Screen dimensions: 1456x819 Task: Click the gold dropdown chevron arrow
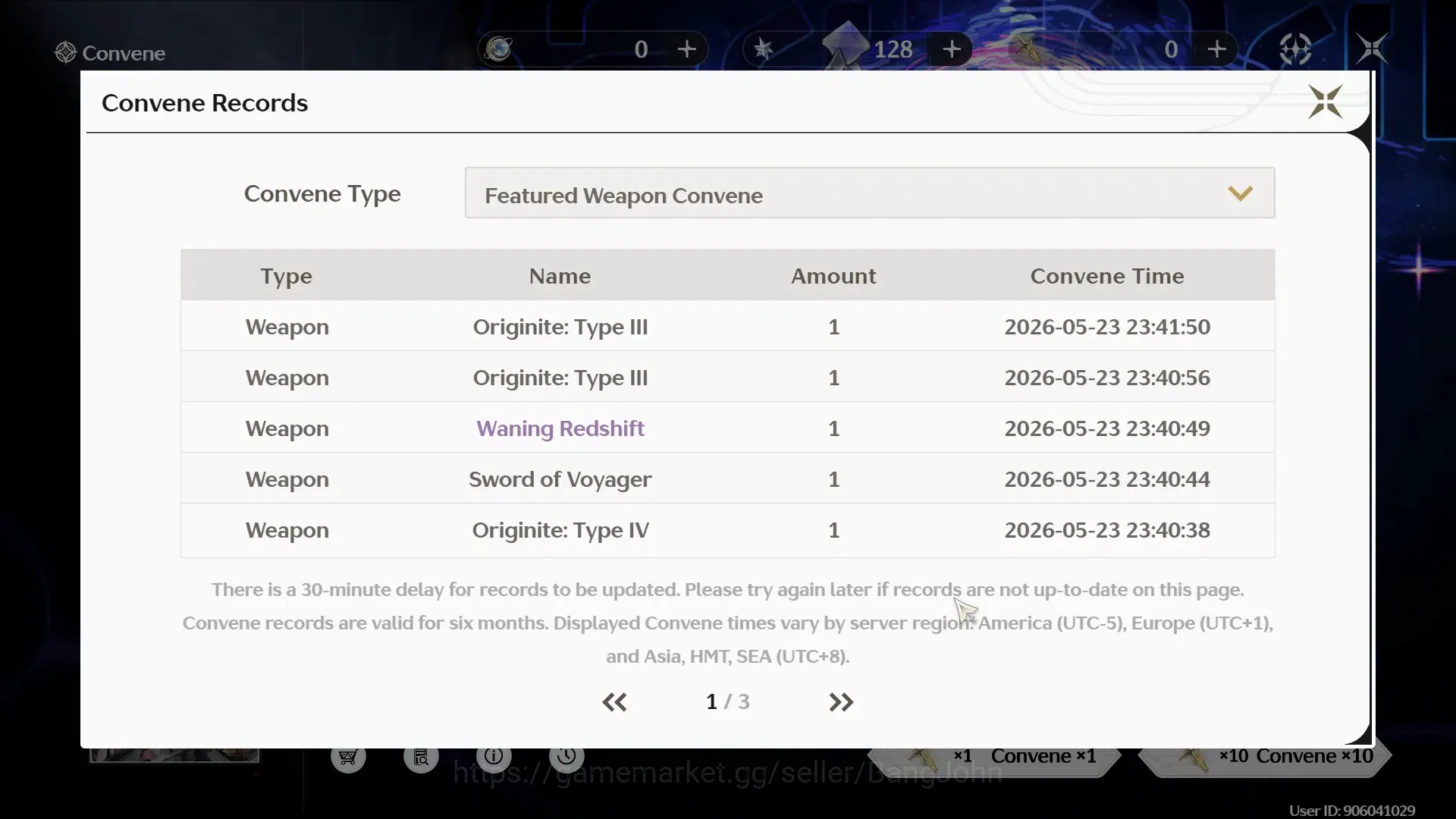point(1241,193)
